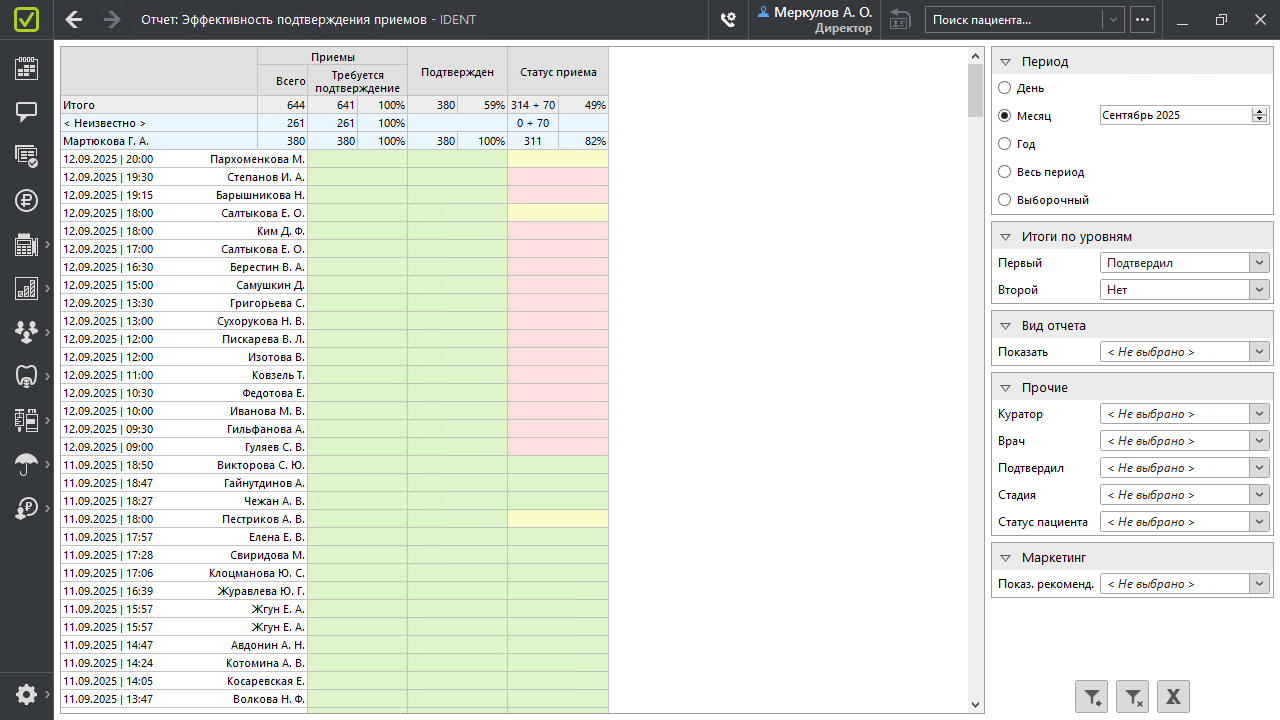Choose the "Весь период" radio button
The height and width of the screenshot is (720, 1280).
(x=1005, y=172)
